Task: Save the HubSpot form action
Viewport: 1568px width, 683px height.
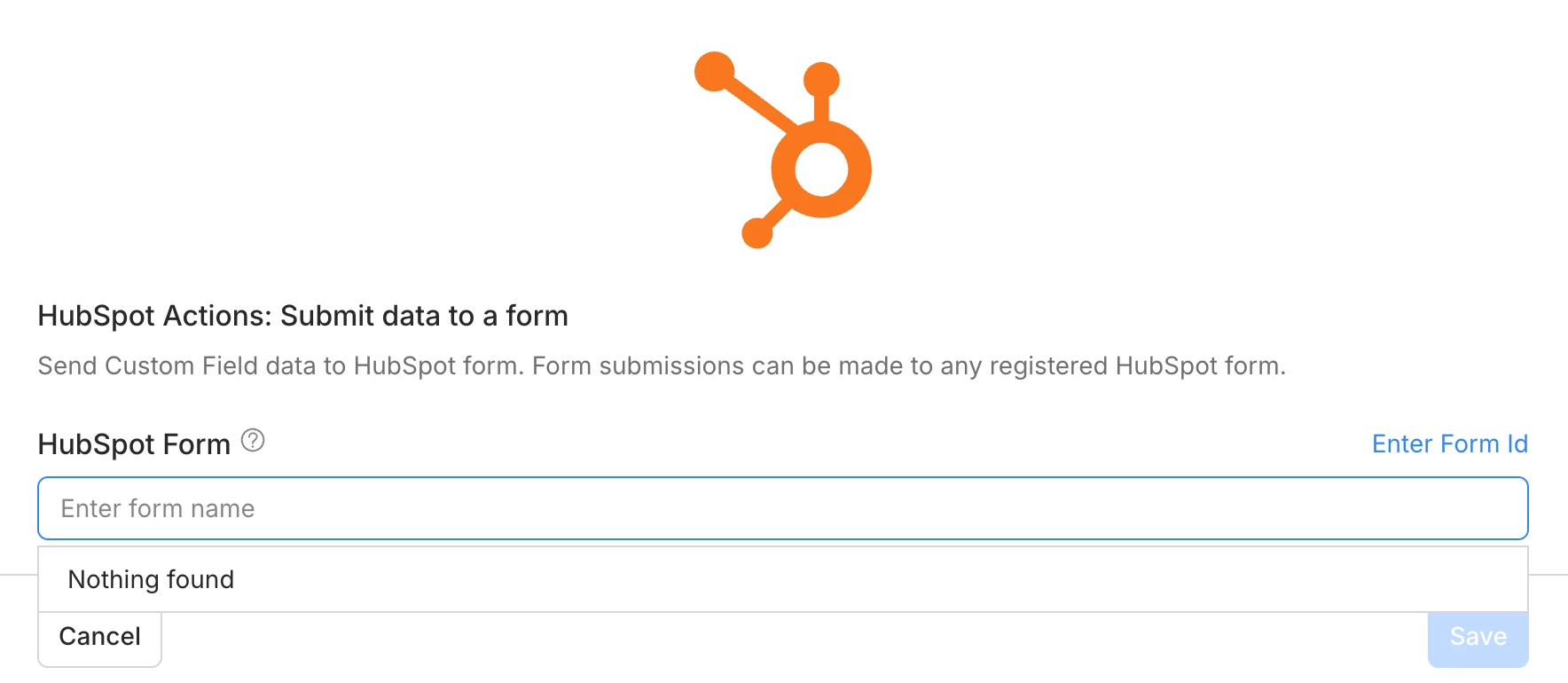Action: (x=1478, y=637)
